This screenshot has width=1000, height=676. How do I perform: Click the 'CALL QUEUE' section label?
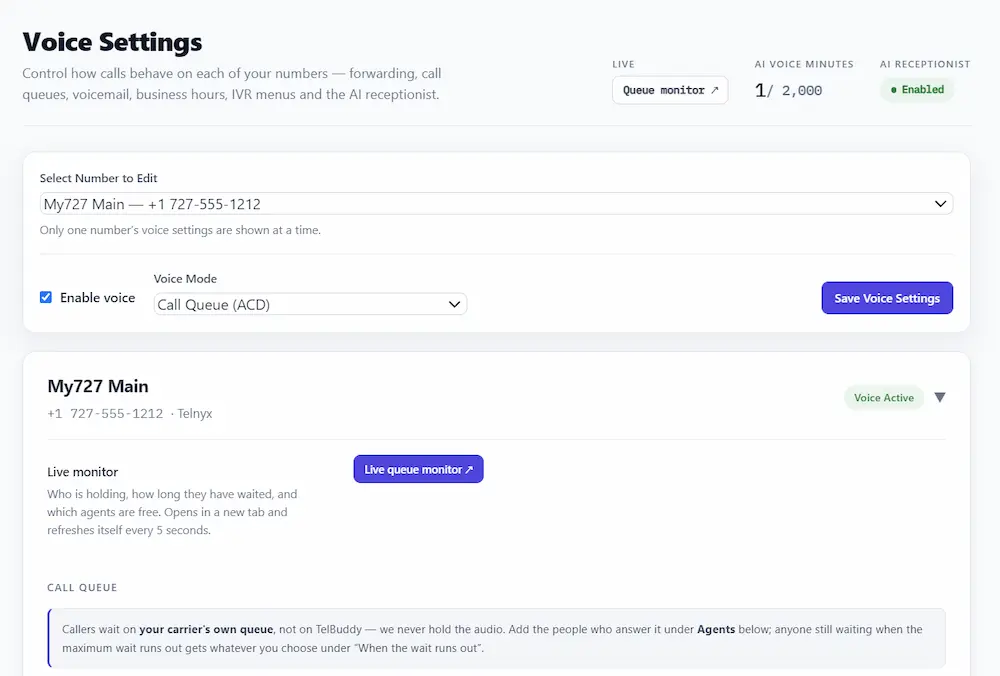pyautogui.click(x=82, y=587)
